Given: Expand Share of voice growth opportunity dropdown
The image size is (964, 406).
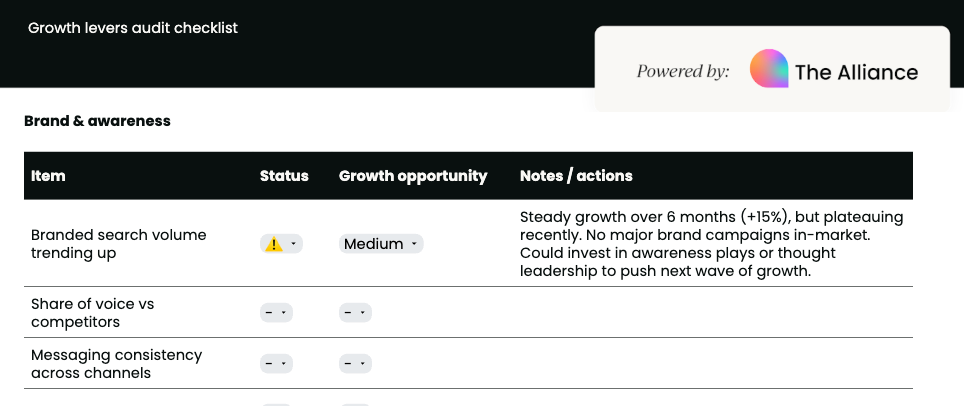Looking at the screenshot, I should pos(355,313).
